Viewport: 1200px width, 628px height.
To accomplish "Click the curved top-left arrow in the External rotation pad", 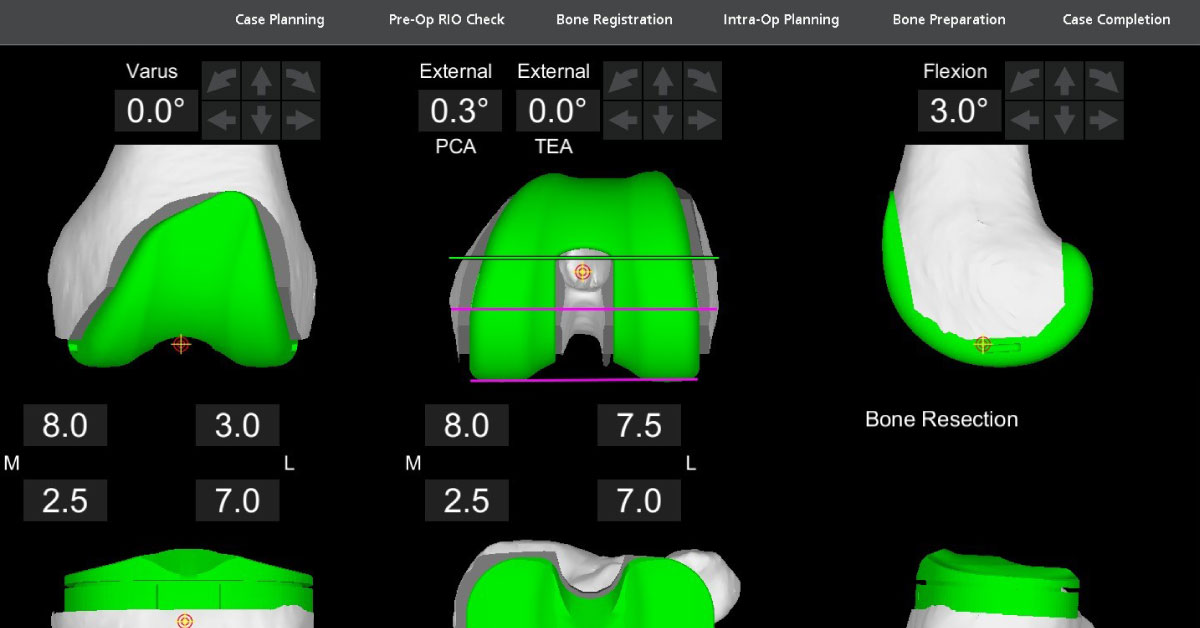I will [x=623, y=80].
